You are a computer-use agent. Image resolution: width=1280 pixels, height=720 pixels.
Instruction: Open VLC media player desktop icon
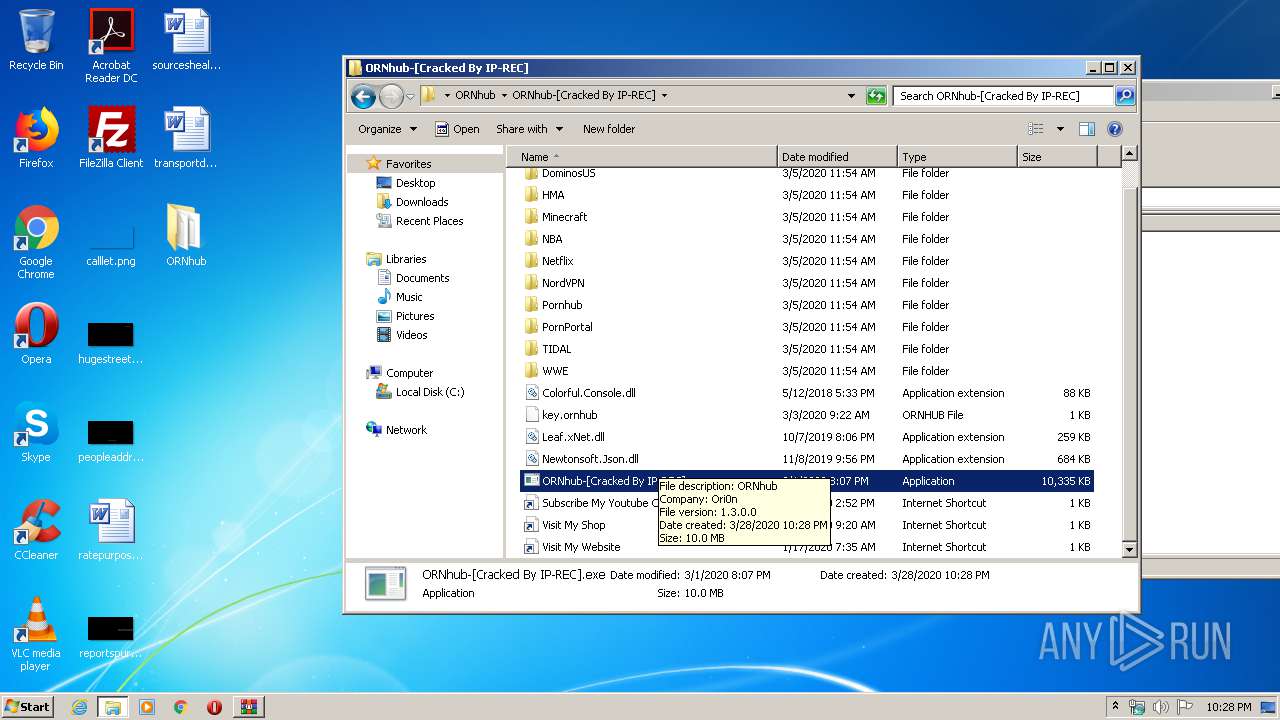(x=36, y=634)
